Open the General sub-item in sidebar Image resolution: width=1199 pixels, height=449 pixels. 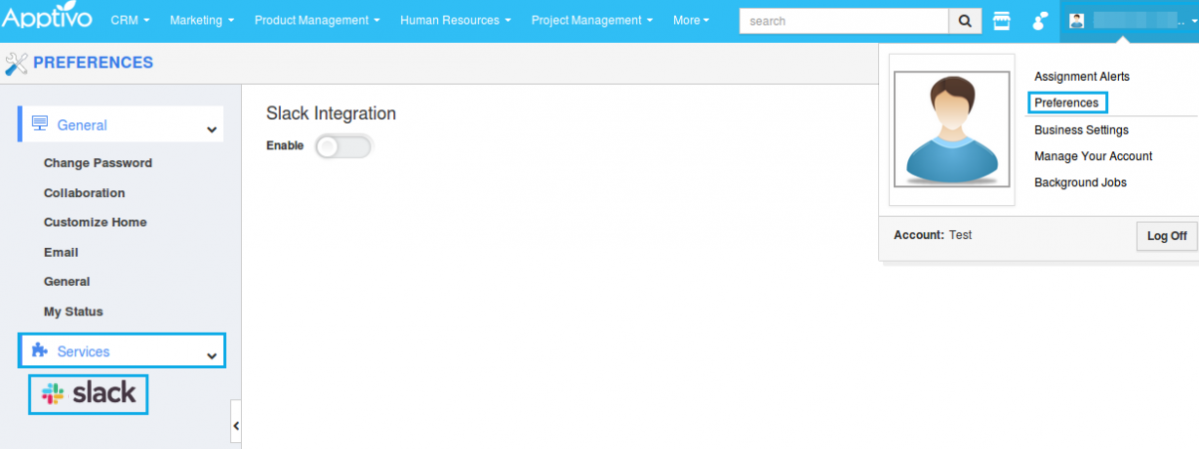pyautogui.click(x=67, y=281)
